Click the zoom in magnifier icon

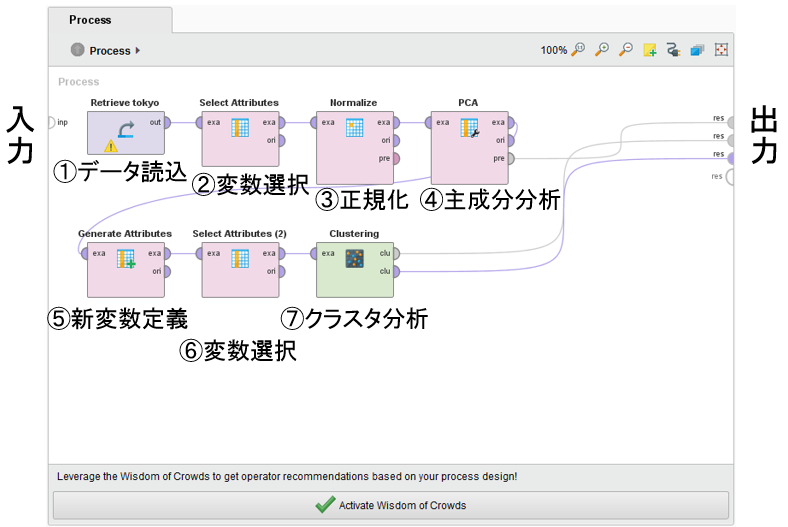(x=602, y=49)
